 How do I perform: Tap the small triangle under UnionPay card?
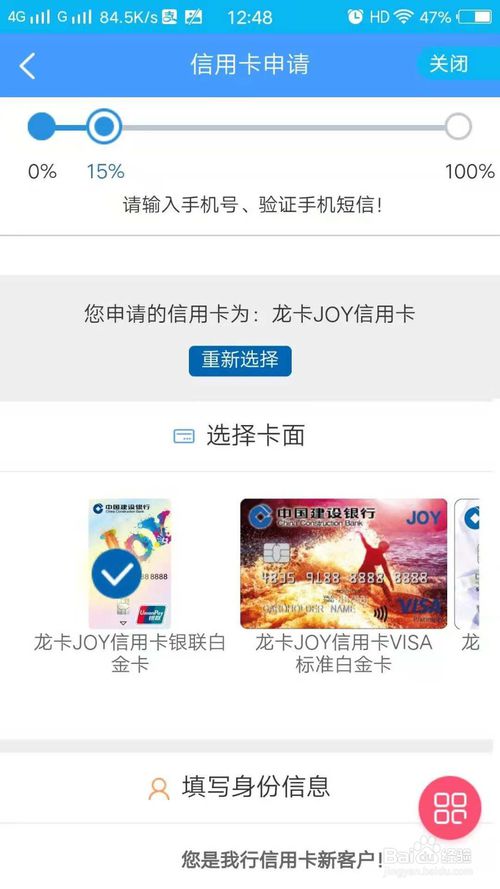[x=124, y=624]
